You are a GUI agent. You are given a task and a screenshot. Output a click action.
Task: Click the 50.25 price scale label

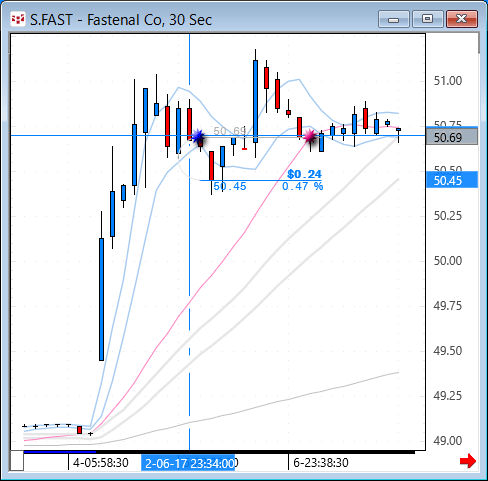(x=448, y=216)
